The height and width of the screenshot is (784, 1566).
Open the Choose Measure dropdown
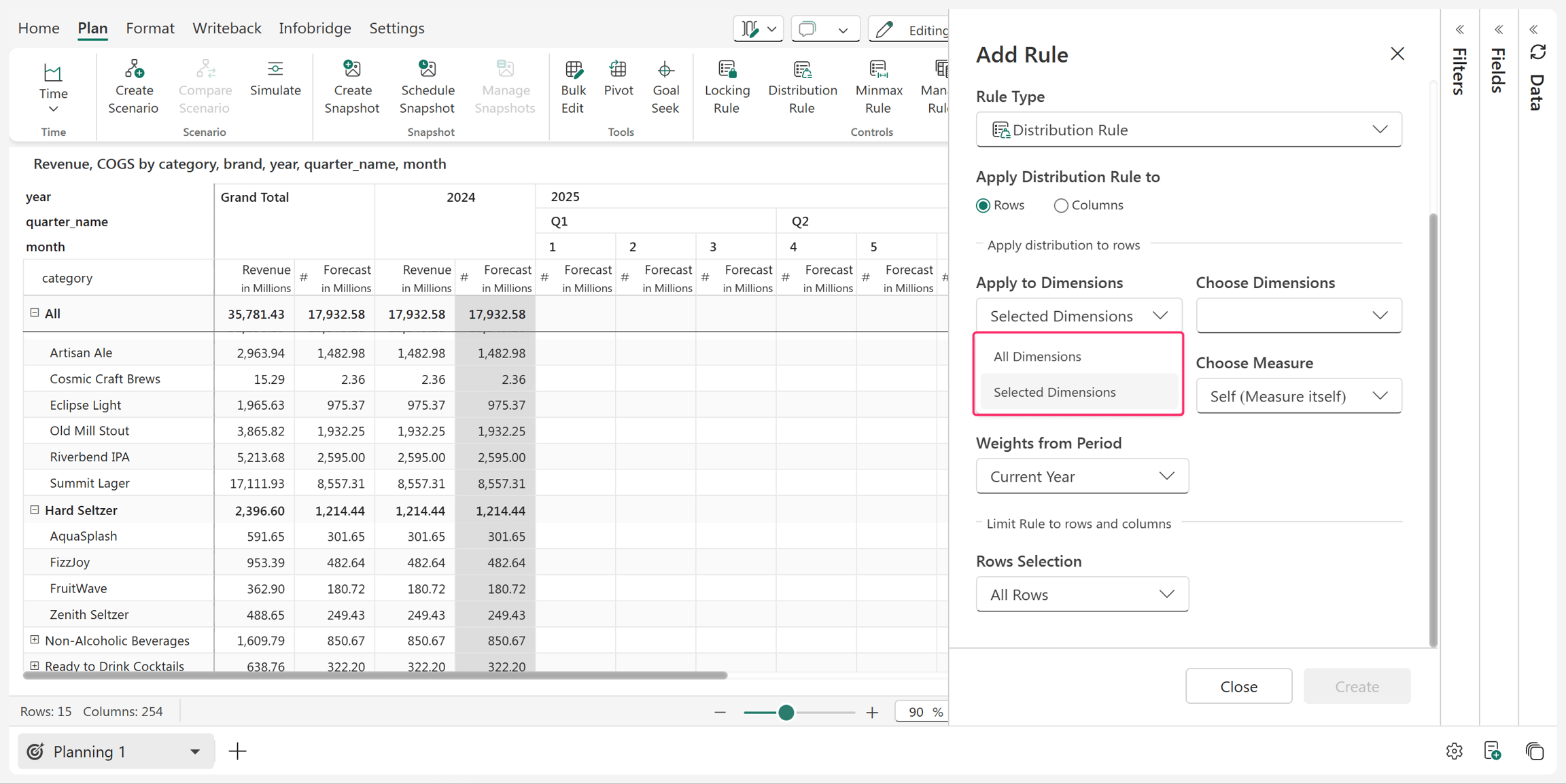point(1298,396)
